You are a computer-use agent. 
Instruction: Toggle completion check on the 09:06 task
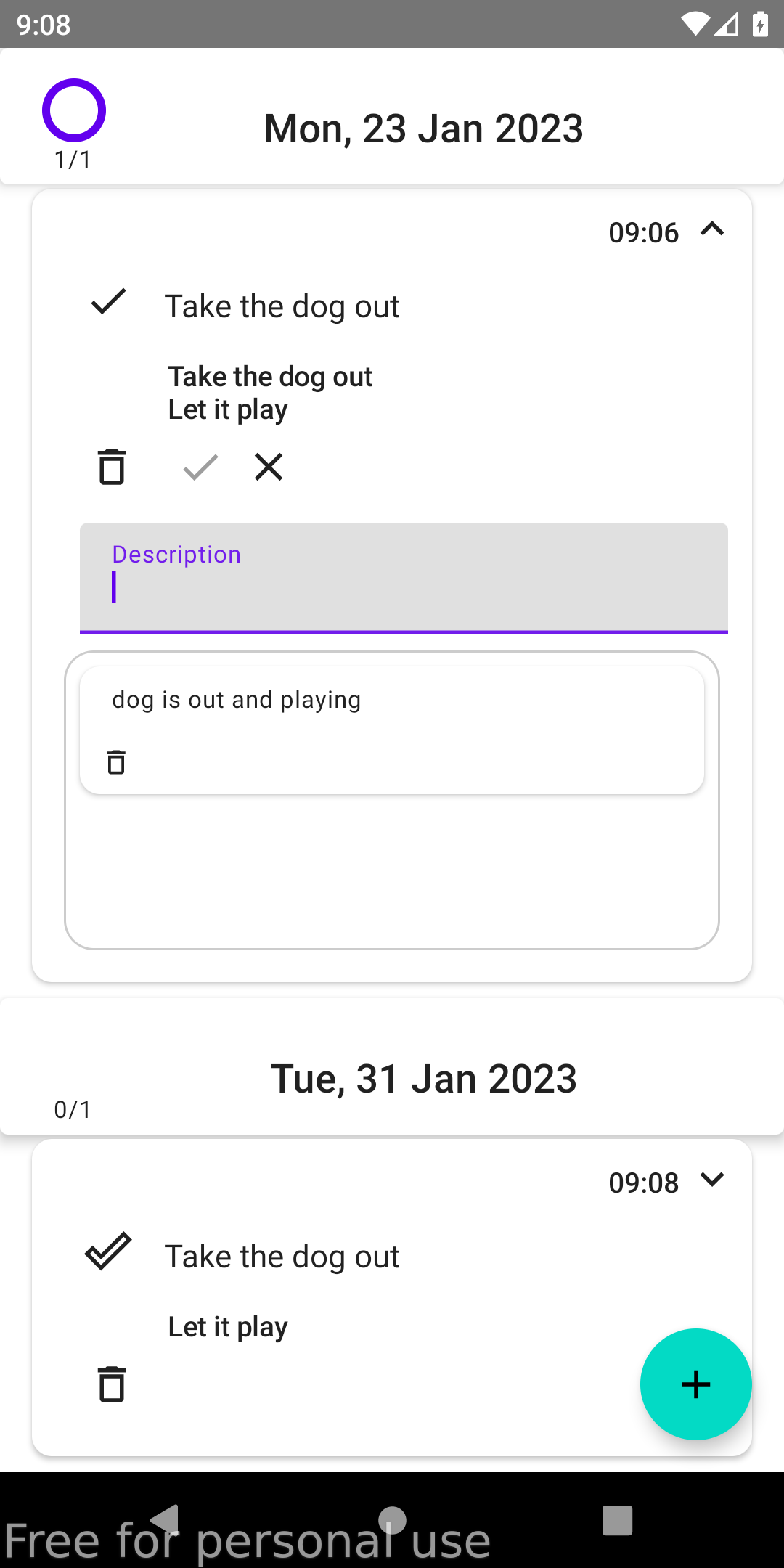point(109,302)
